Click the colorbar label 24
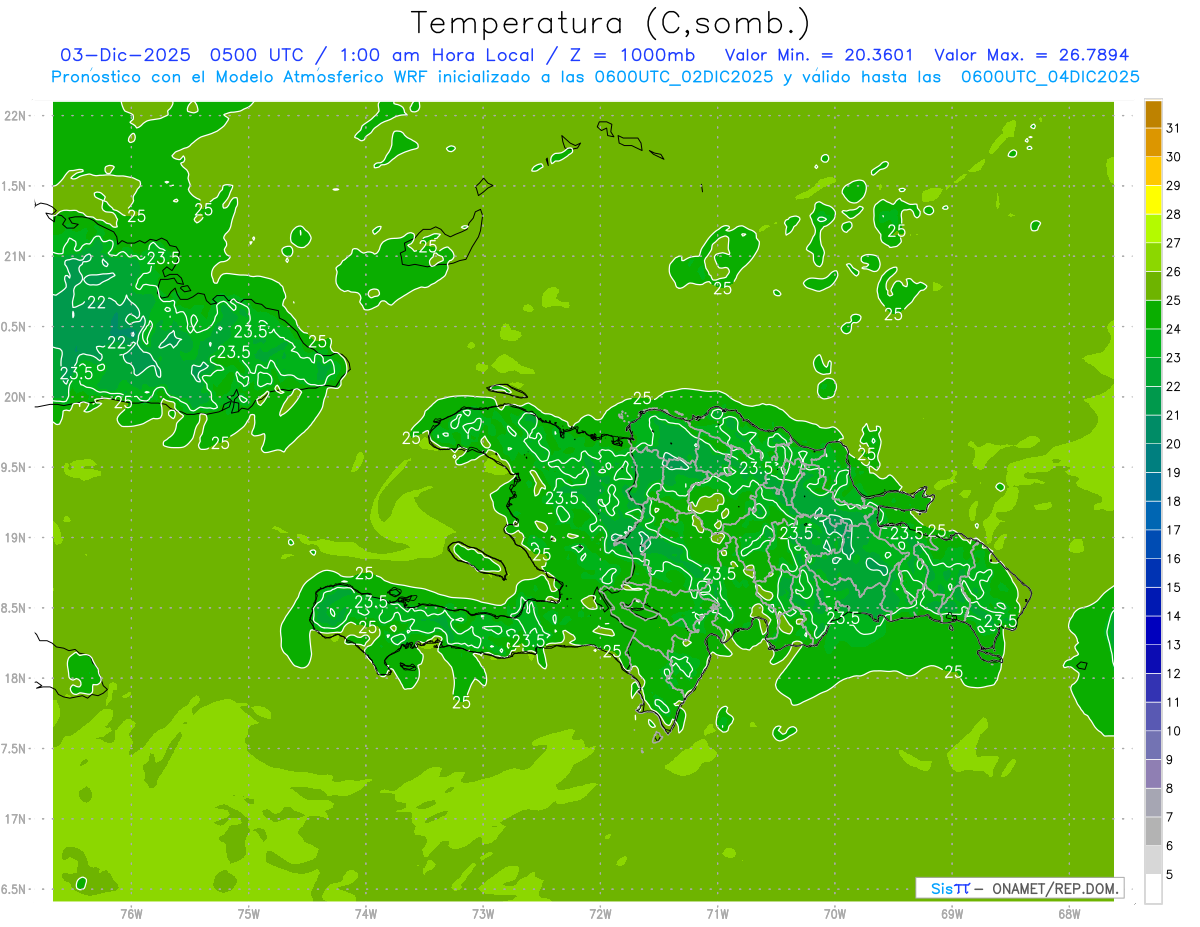 point(1173,329)
